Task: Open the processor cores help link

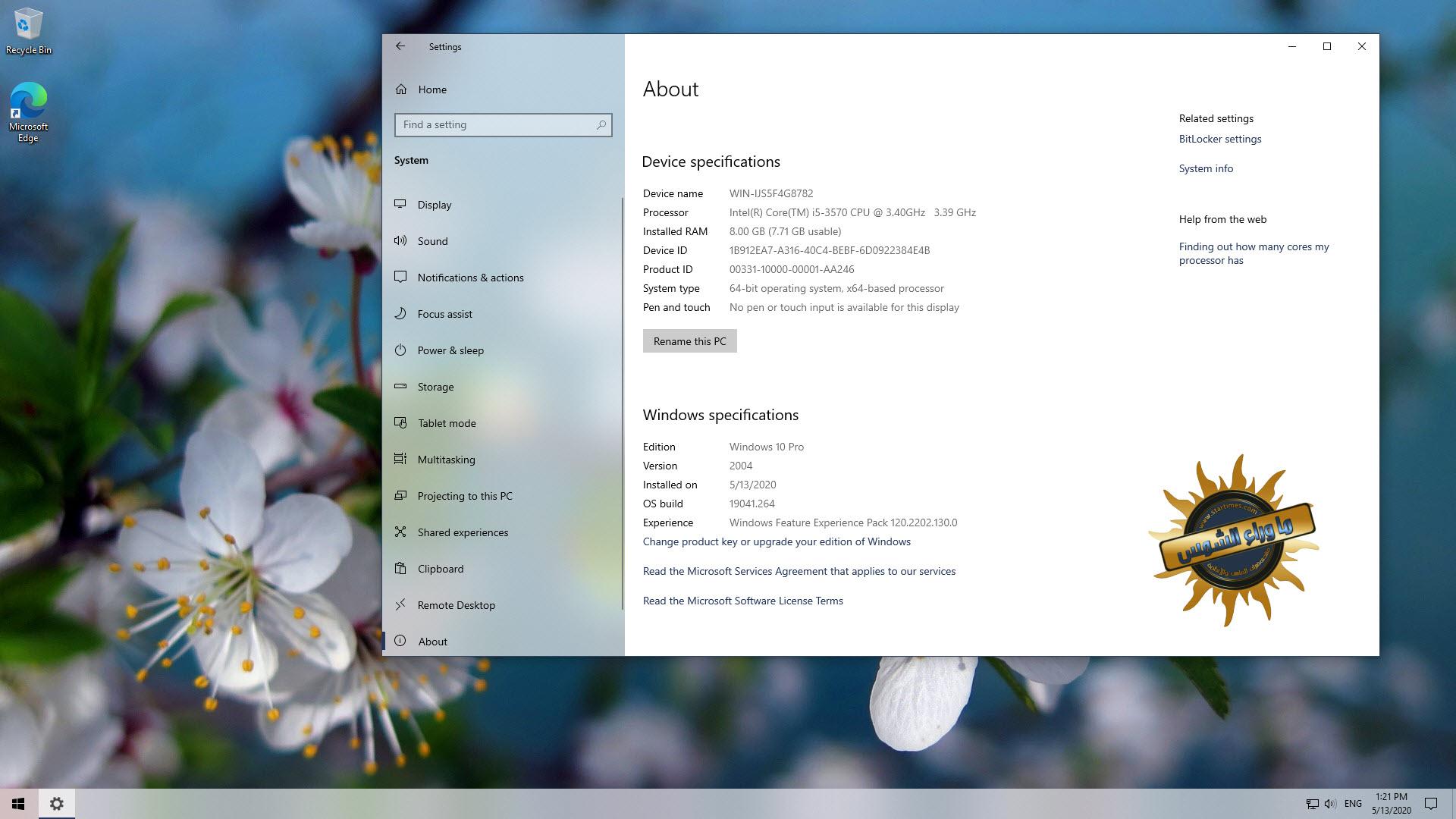Action: tap(1254, 253)
